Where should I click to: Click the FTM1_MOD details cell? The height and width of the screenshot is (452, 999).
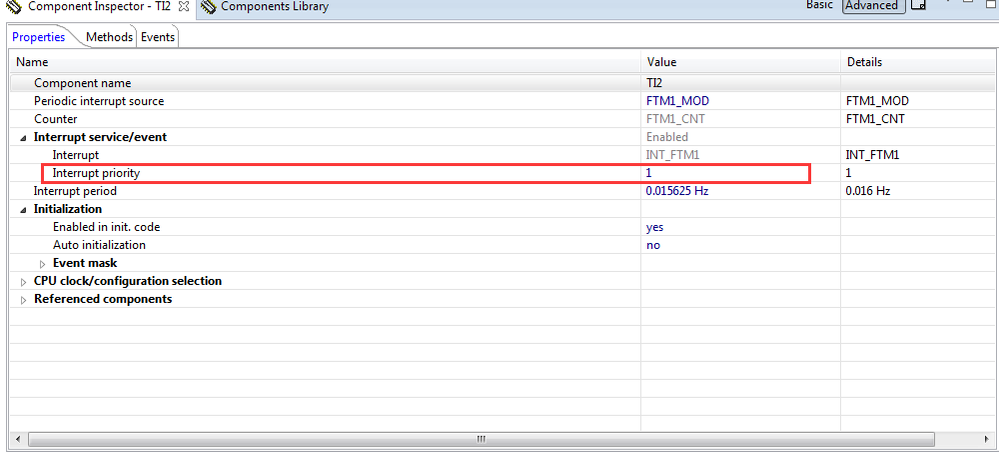click(919, 101)
